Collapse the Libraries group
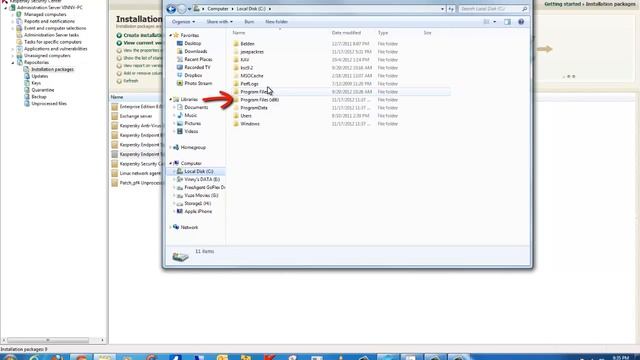Image resolution: width=640 pixels, height=360 pixels. point(171,100)
